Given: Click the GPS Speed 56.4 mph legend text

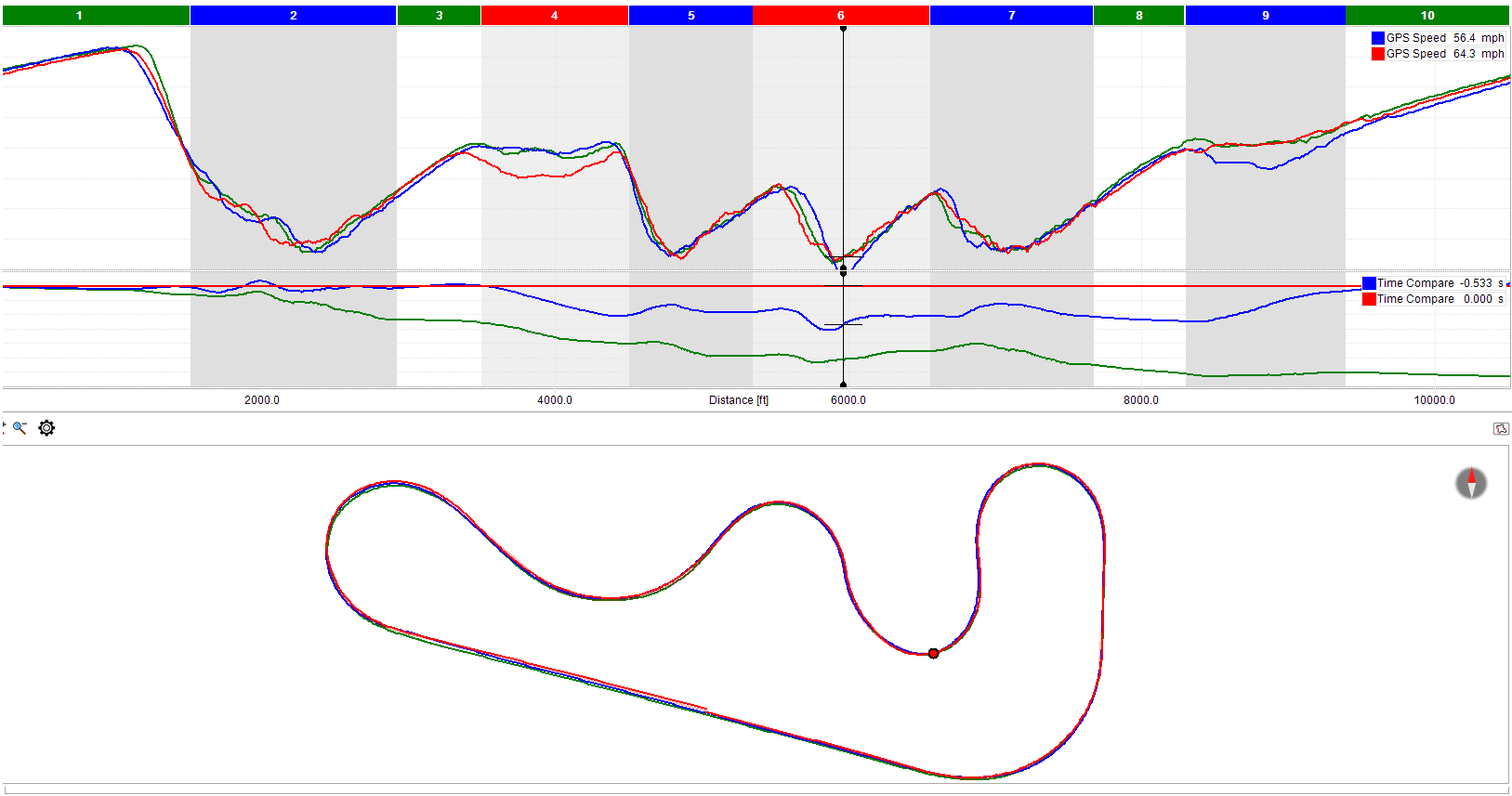Looking at the screenshot, I should 1445,38.
